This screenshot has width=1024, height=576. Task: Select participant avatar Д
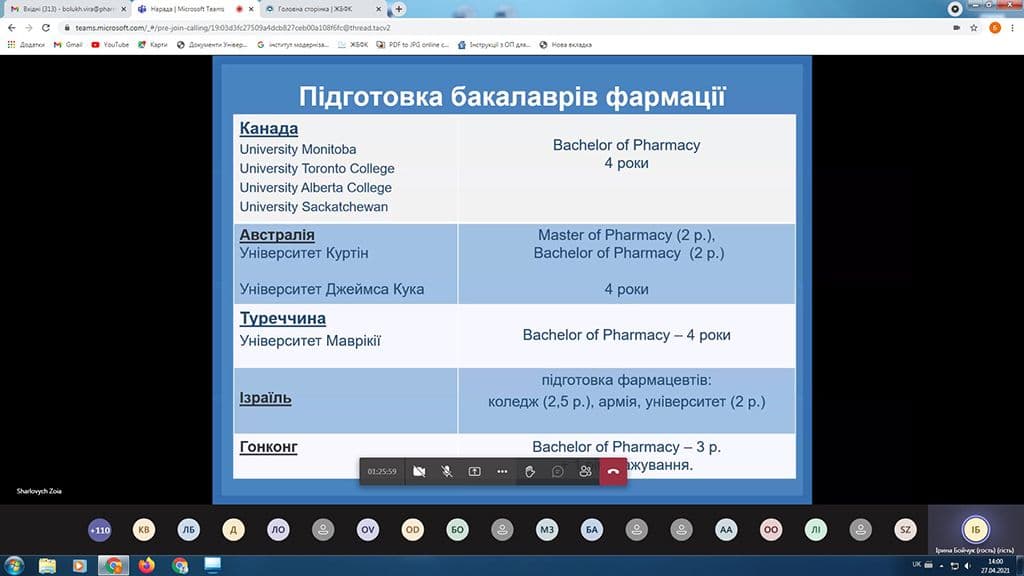click(x=233, y=530)
